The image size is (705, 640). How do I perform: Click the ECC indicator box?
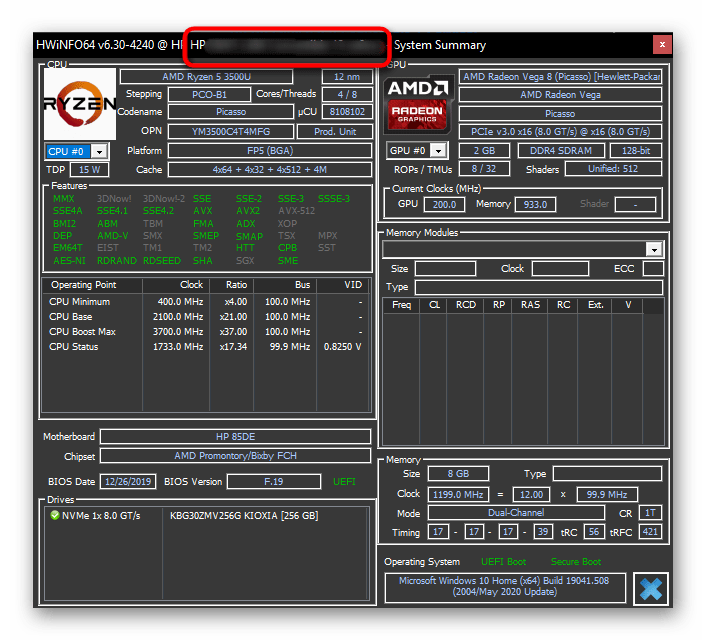click(x=653, y=269)
